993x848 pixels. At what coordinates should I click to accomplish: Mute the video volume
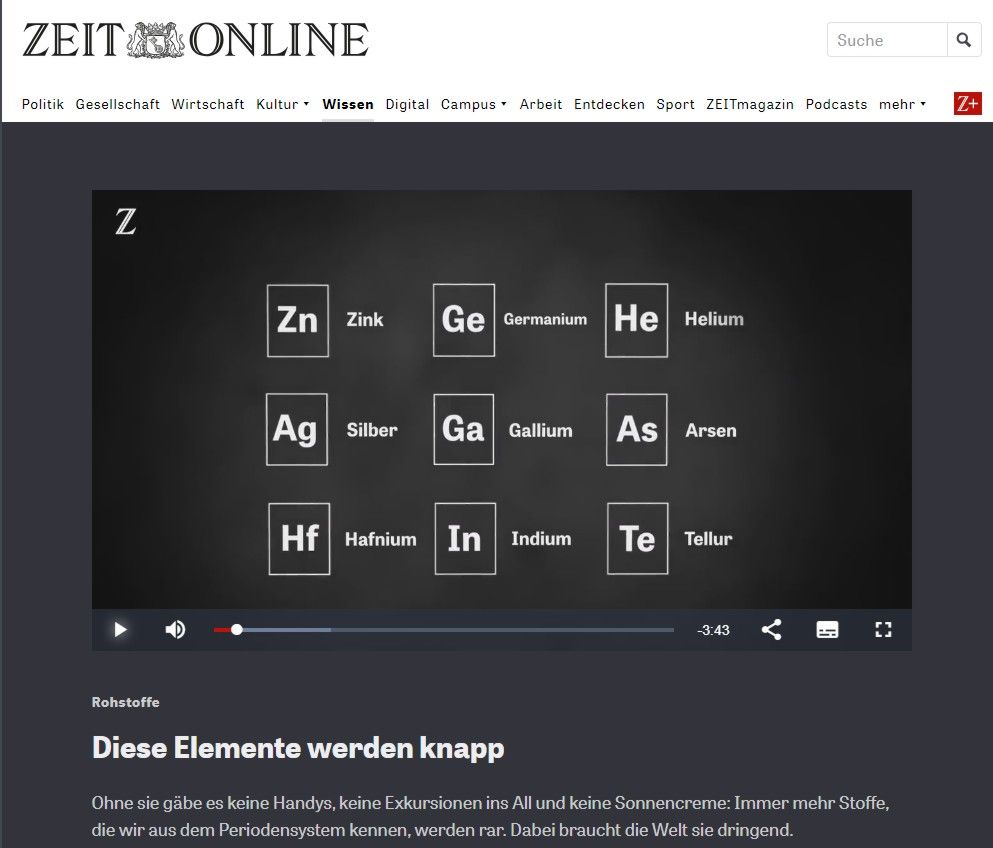(176, 629)
